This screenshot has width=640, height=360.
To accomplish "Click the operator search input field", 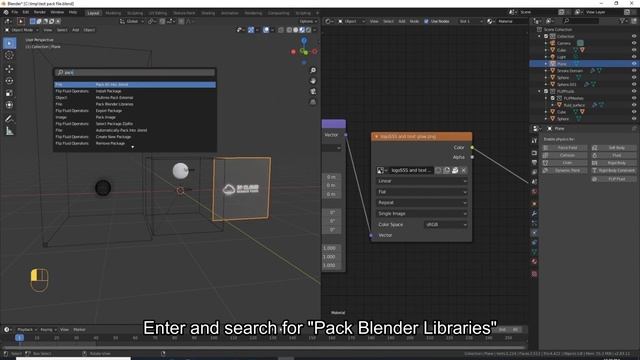I will click(x=135, y=72).
